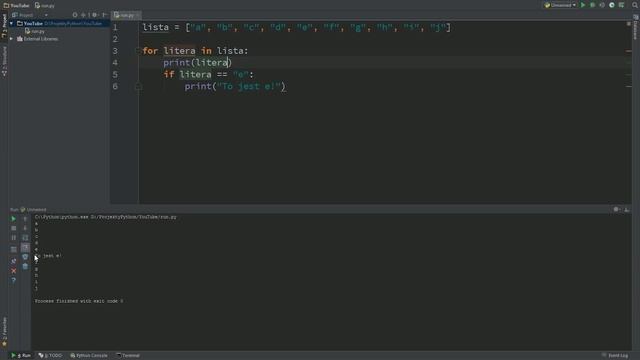The image size is (640, 360).
Task: Open the Event Log
Action: [615, 356]
